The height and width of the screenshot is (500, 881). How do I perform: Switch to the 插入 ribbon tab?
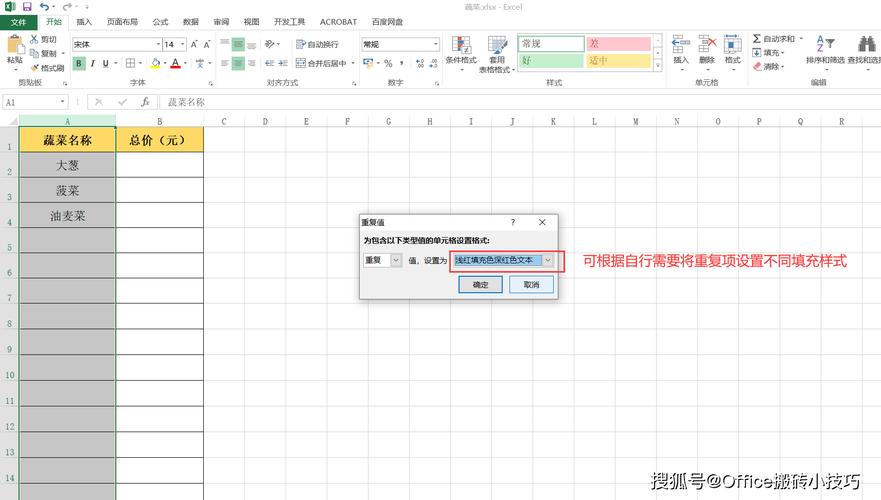click(84, 22)
